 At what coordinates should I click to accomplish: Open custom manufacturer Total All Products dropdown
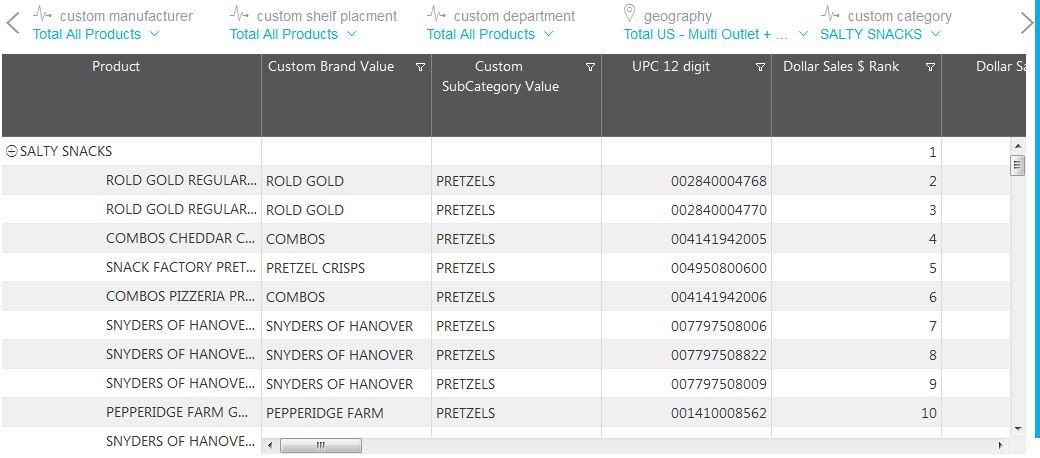[154, 34]
